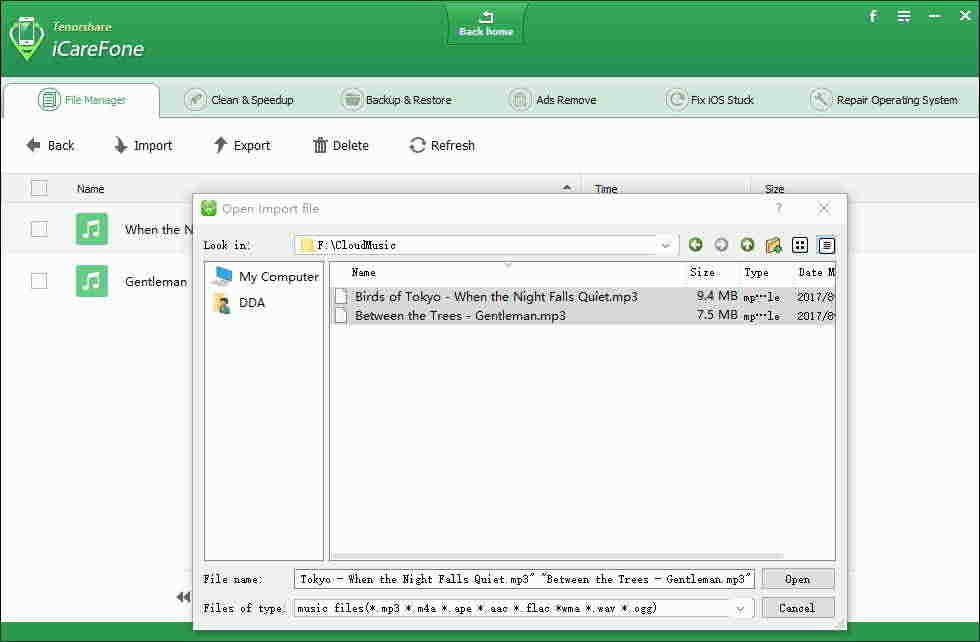Click the Refresh toolbar button
The width and height of the screenshot is (980, 642).
click(x=442, y=146)
